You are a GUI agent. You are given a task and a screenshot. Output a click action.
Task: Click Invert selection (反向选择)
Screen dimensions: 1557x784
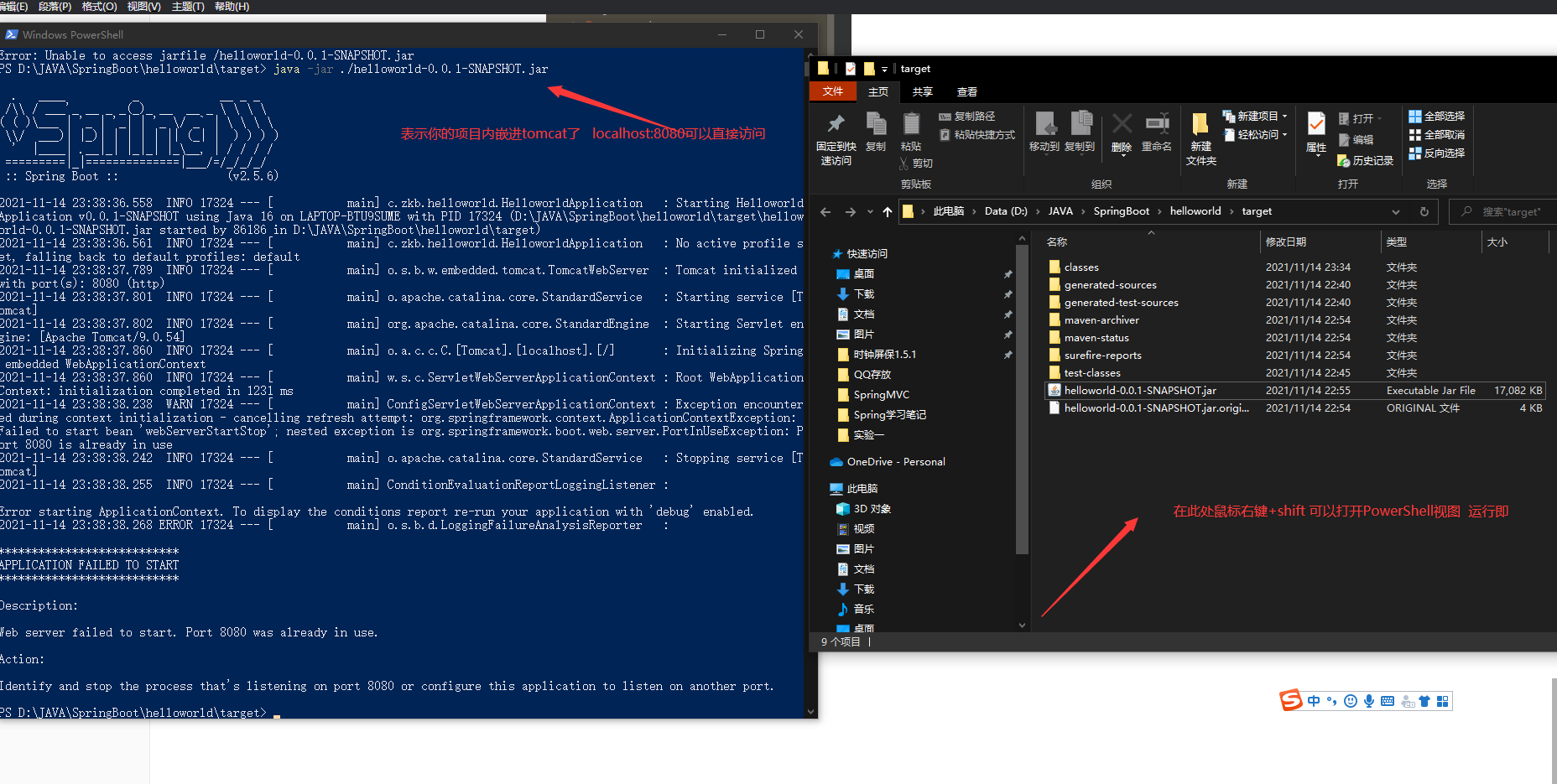[1437, 153]
